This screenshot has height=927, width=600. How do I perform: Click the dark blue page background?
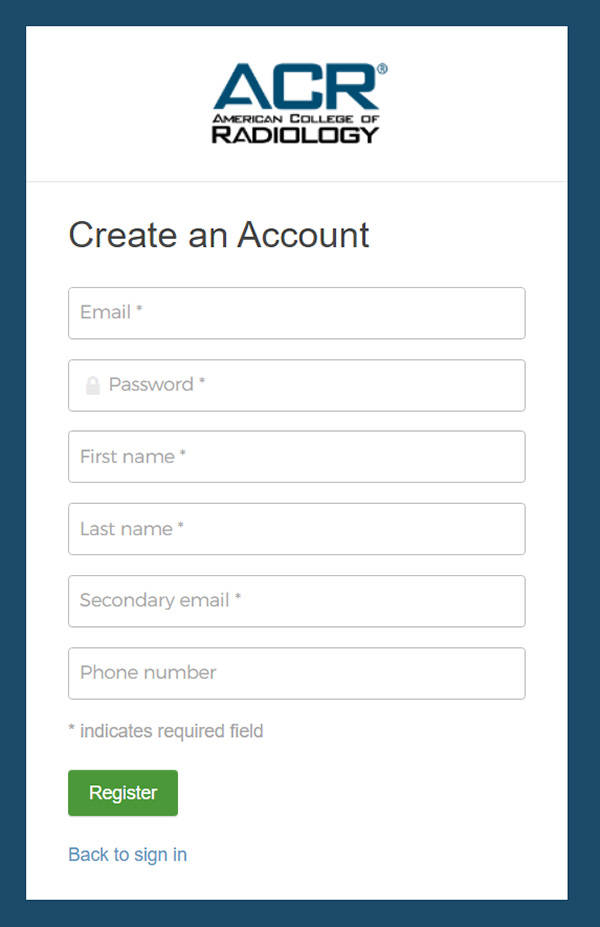(12, 460)
